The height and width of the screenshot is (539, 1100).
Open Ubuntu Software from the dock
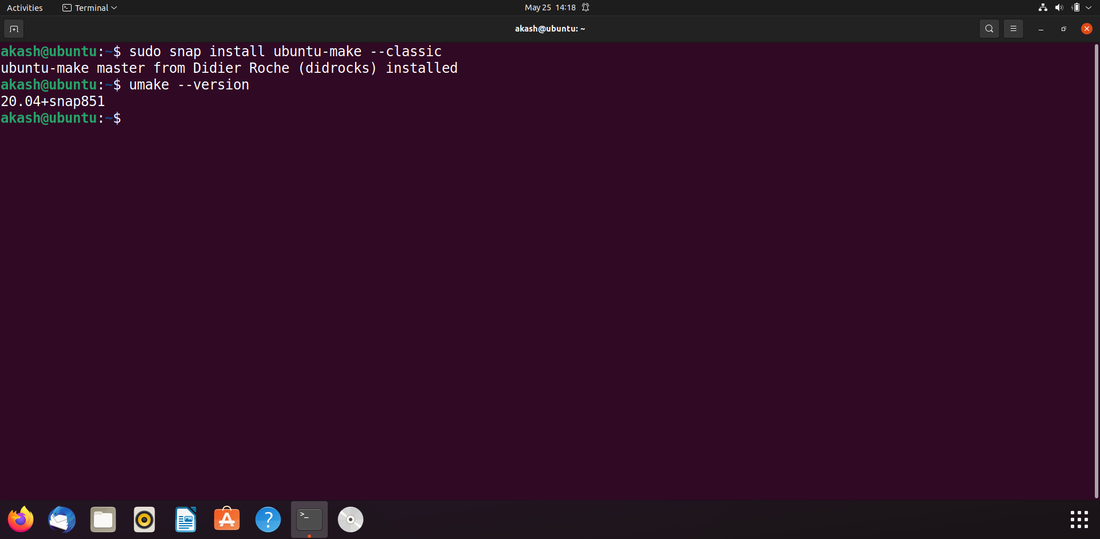tap(227, 519)
